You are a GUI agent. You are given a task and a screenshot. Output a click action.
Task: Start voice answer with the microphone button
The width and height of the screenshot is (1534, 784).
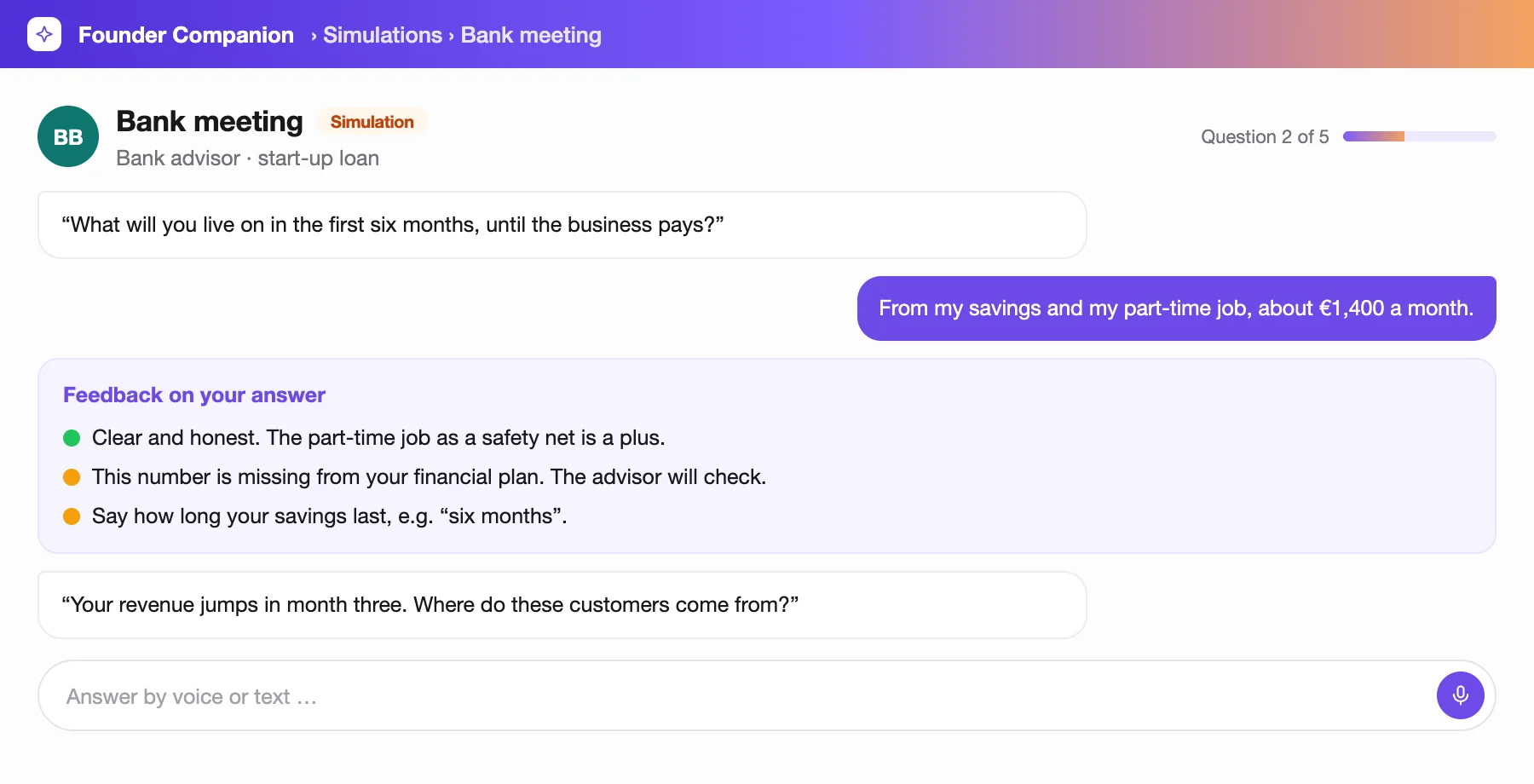click(1460, 695)
